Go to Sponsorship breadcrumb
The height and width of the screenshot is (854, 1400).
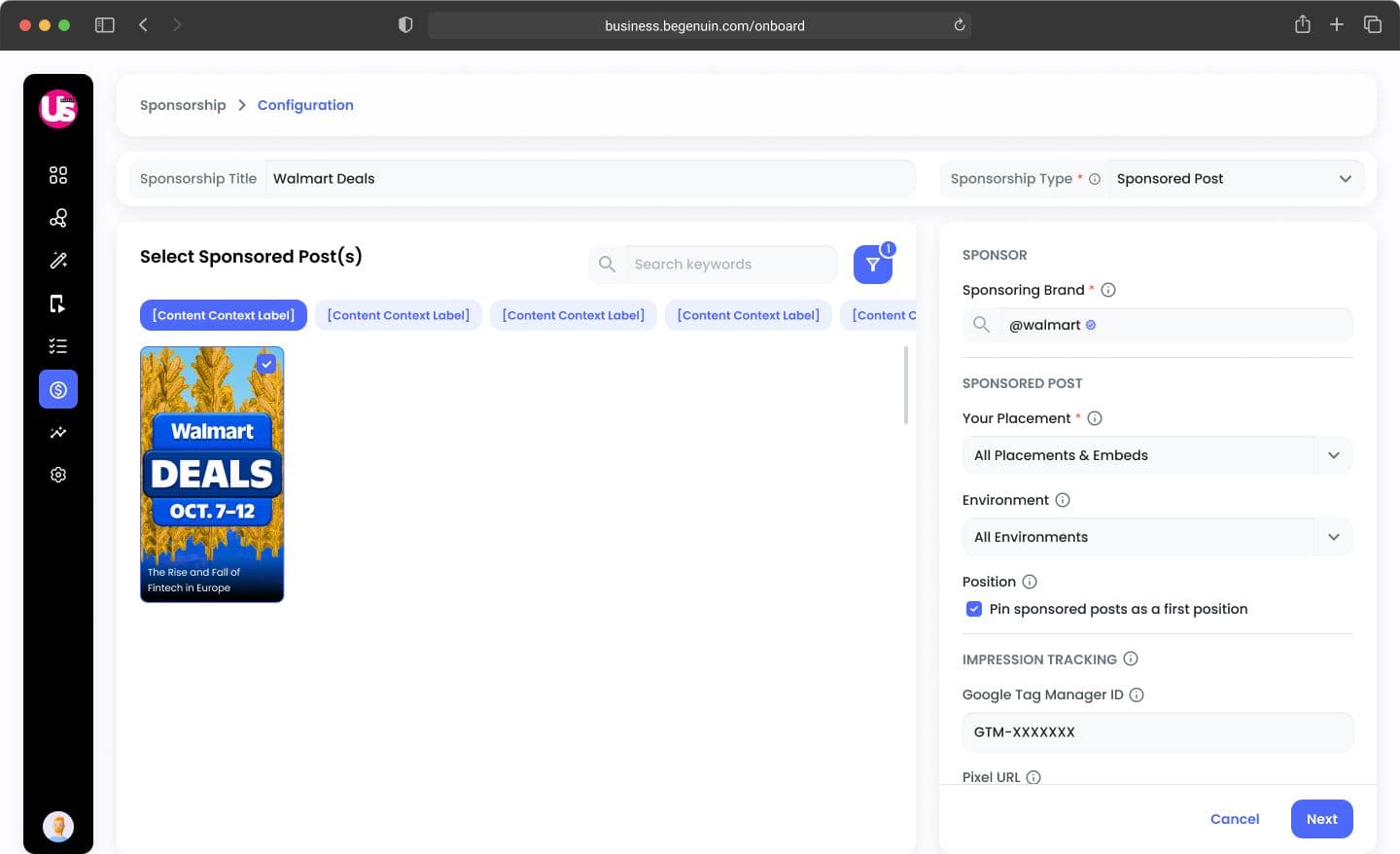coord(183,105)
